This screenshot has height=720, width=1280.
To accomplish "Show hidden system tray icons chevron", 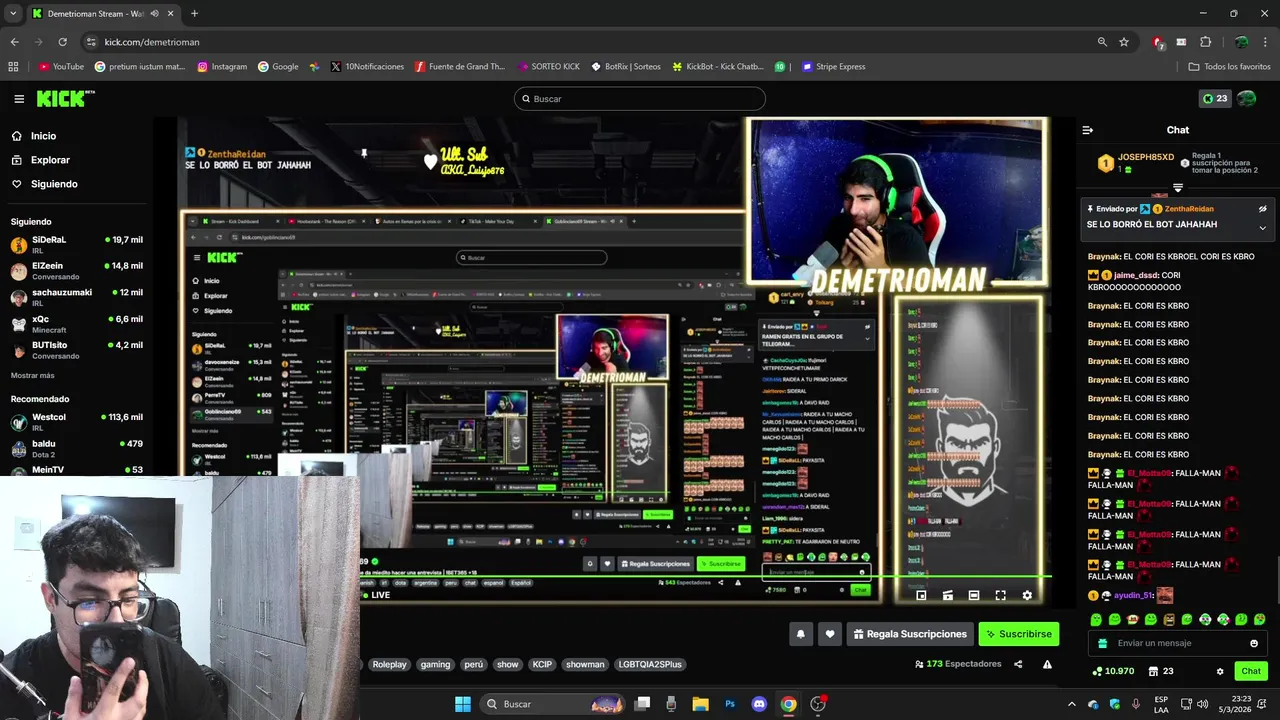I will click(x=1071, y=704).
